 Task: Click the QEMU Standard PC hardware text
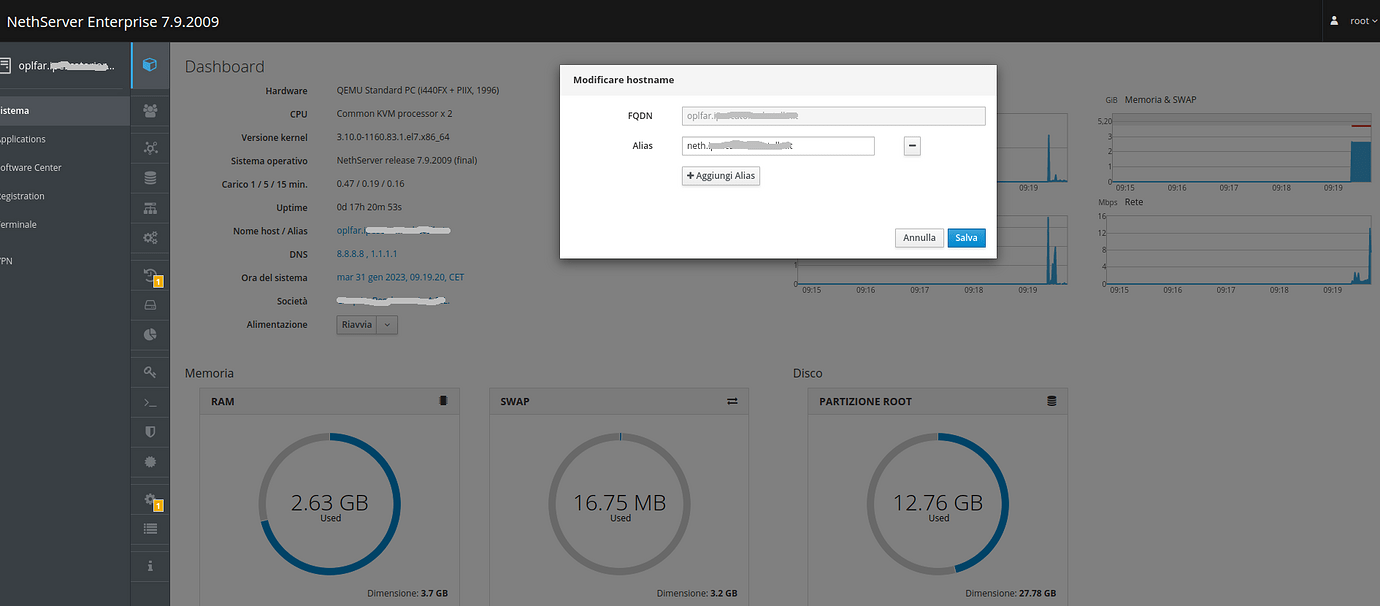[418, 90]
